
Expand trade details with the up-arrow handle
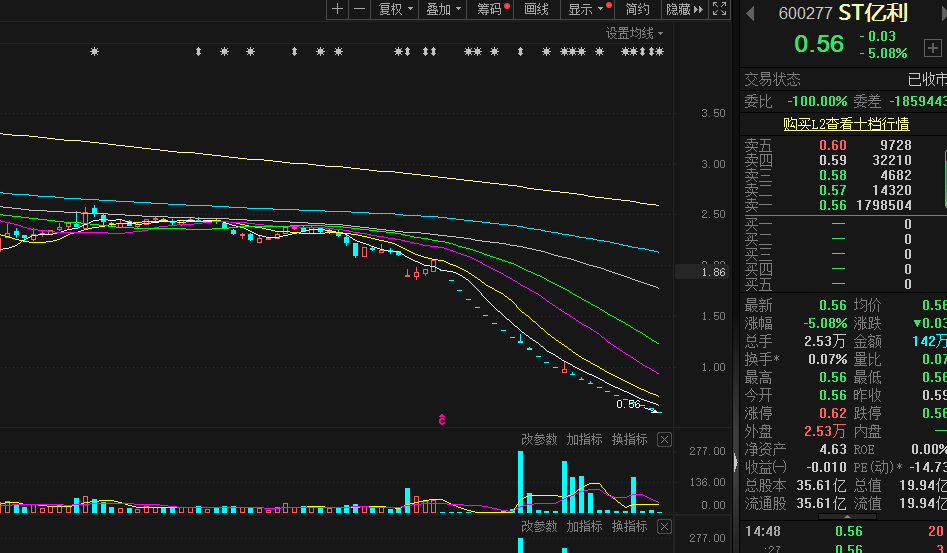click(x=847, y=517)
